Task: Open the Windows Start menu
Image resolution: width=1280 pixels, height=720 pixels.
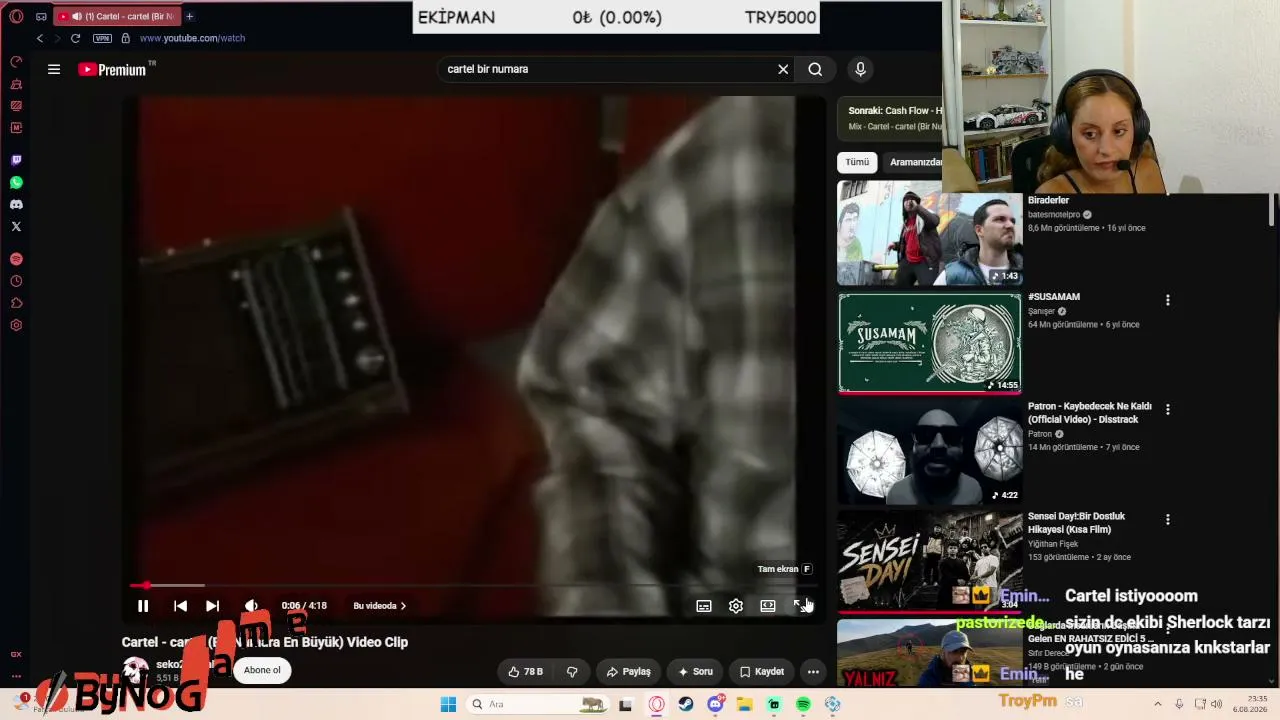Action: pos(448,704)
